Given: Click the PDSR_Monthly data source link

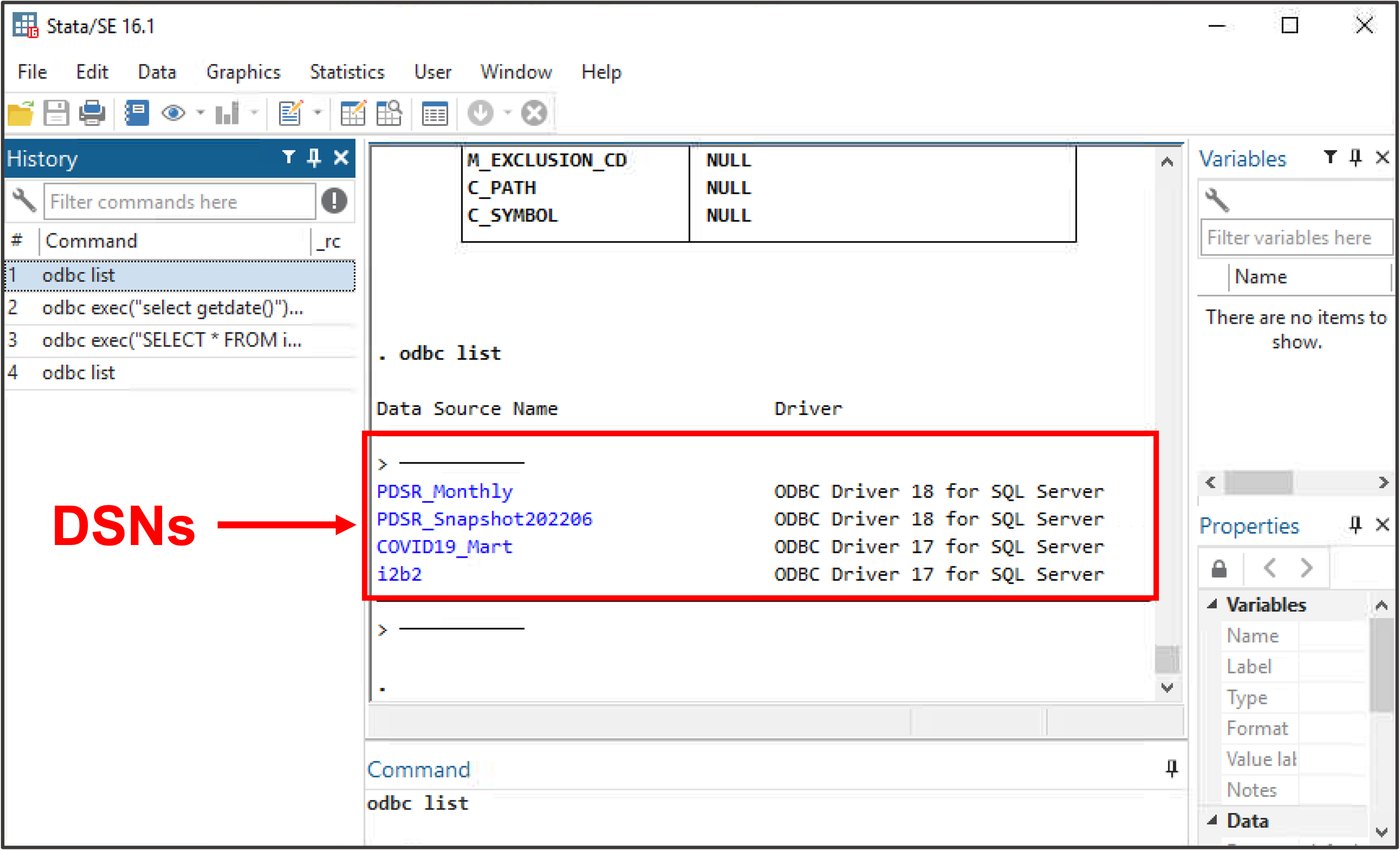Looking at the screenshot, I should pyautogui.click(x=445, y=491).
